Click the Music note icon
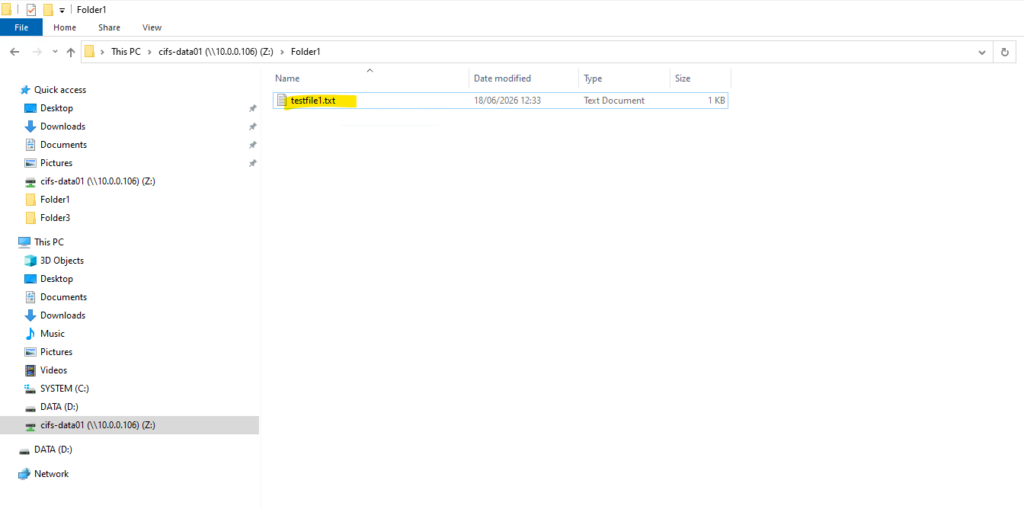Screen dimensions: 1024x509 30,333
